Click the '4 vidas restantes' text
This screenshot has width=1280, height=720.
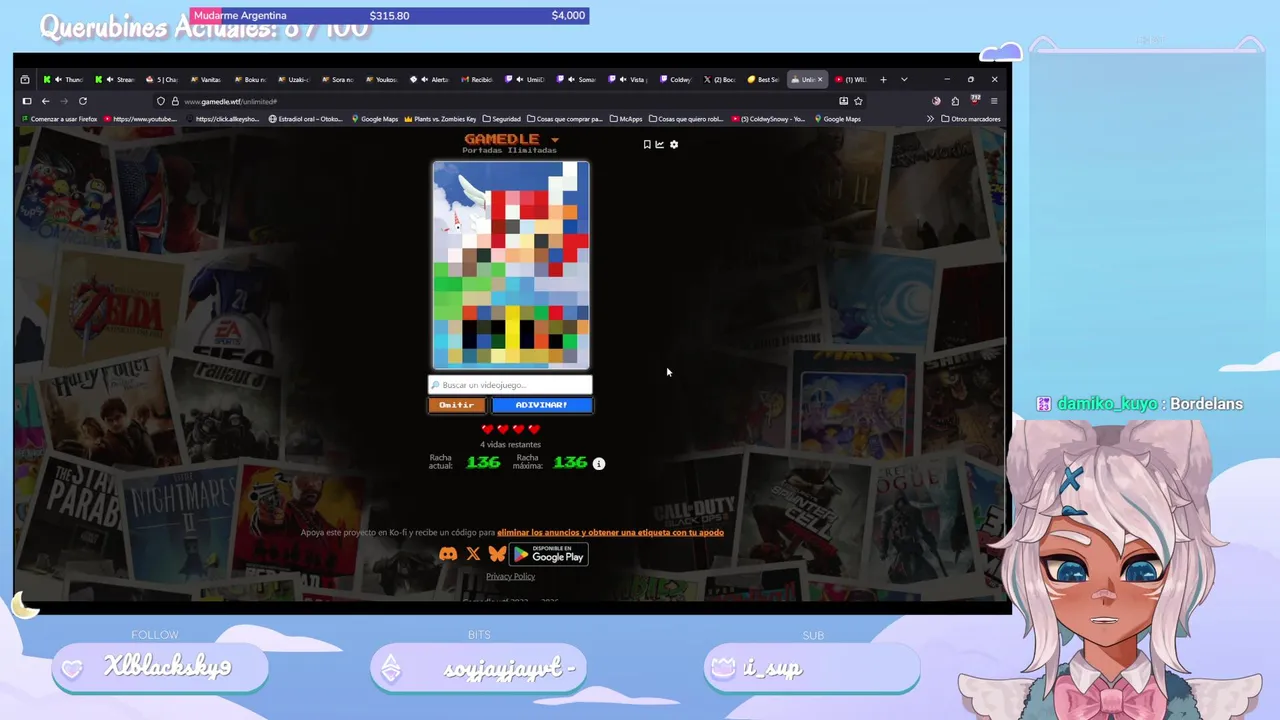[x=510, y=444]
